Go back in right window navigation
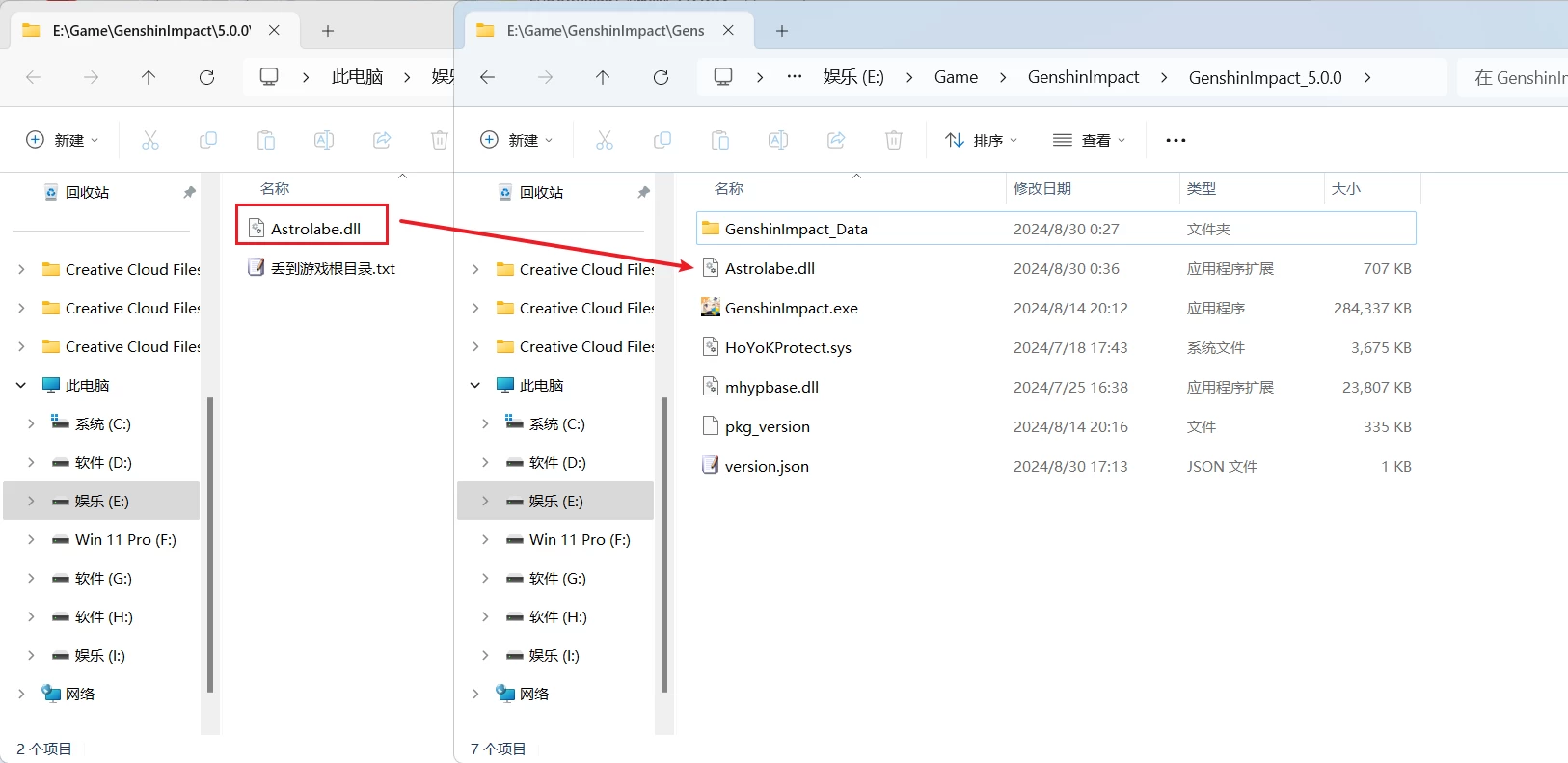 click(x=488, y=77)
